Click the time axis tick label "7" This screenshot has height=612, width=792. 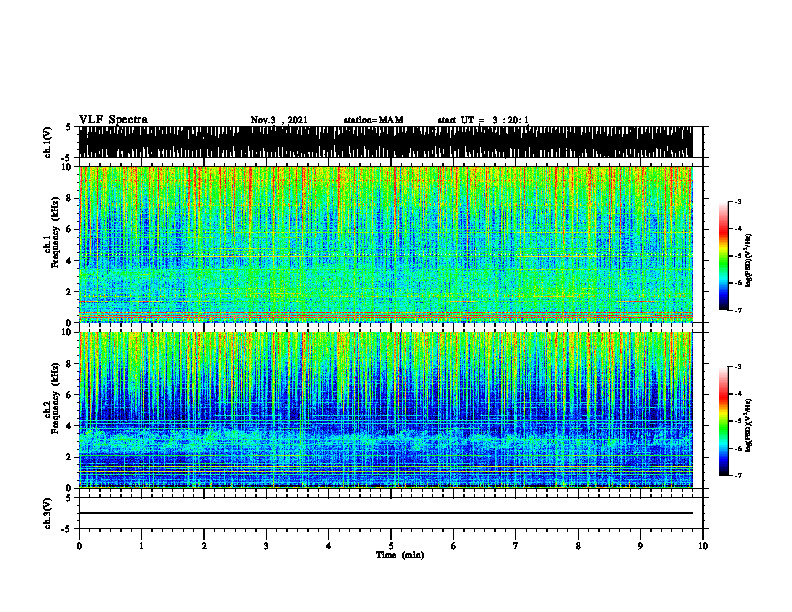[x=516, y=546]
